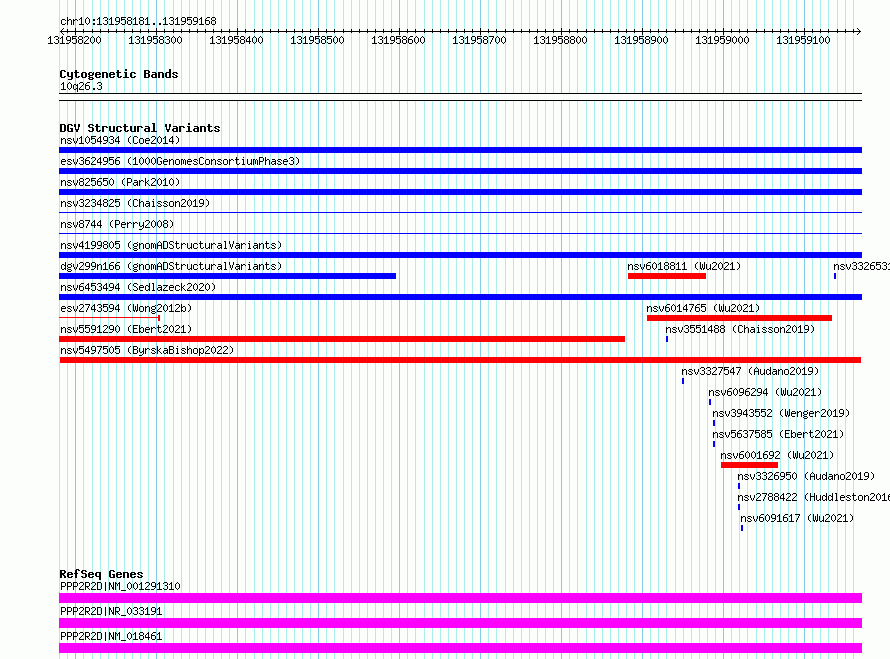Open the nsv6001692 (Wu2021) label
The width and height of the screenshot is (890, 659).
pos(777,455)
